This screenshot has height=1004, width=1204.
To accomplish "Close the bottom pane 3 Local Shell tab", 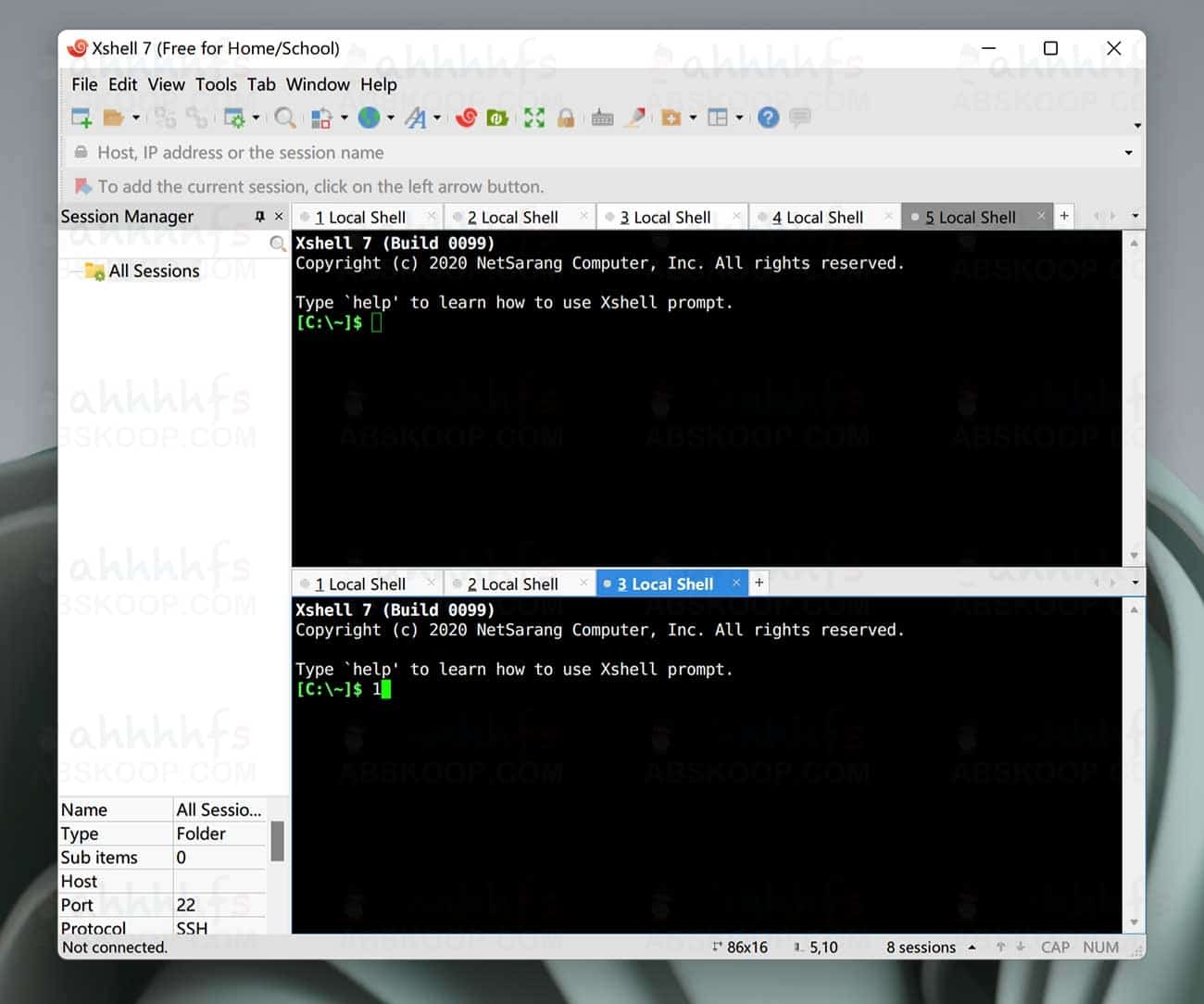I will 736,583.
